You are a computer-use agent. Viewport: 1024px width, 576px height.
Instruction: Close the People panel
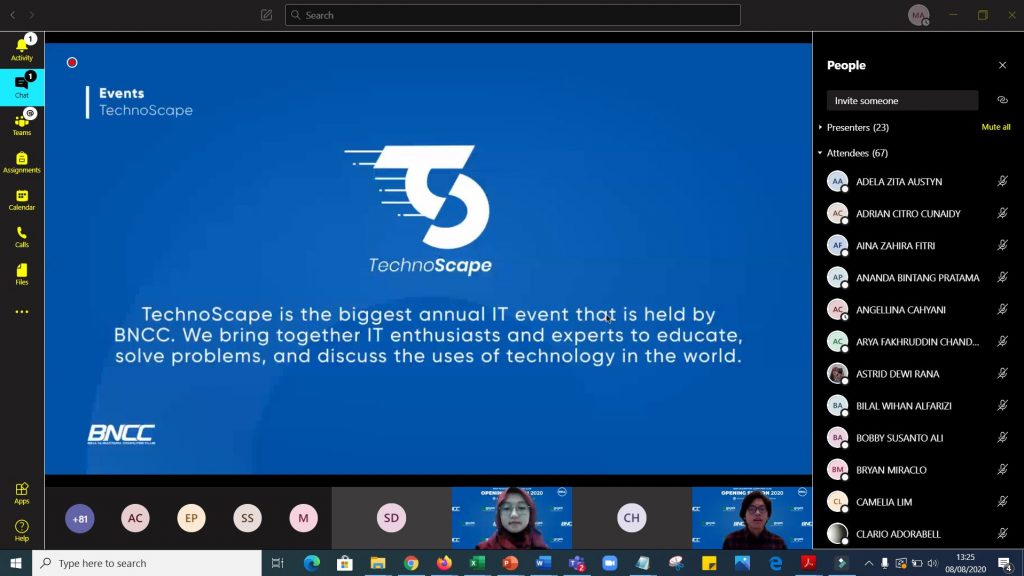(1002, 65)
